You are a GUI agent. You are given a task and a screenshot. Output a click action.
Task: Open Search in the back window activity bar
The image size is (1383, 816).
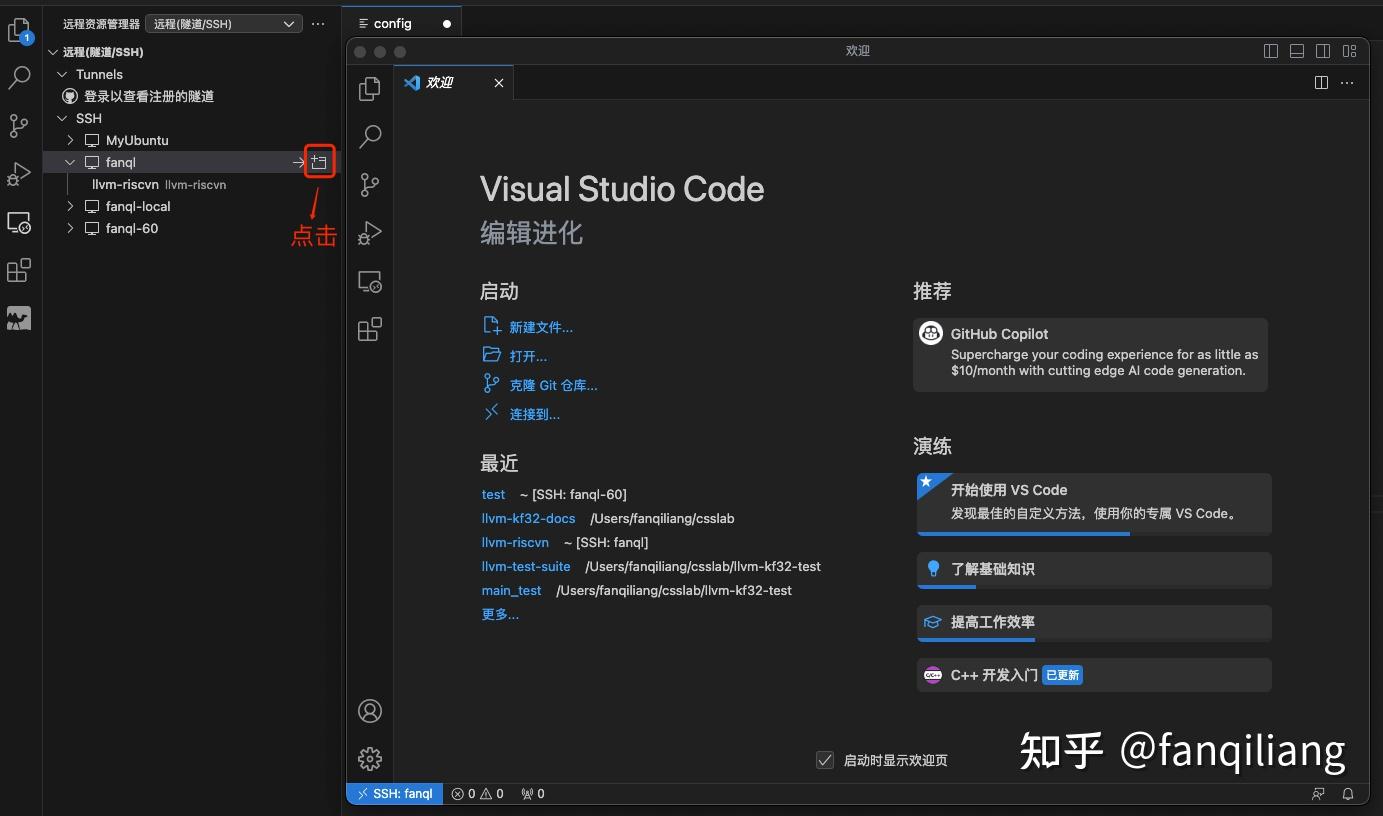pyautogui.click(x=19, y=78)
